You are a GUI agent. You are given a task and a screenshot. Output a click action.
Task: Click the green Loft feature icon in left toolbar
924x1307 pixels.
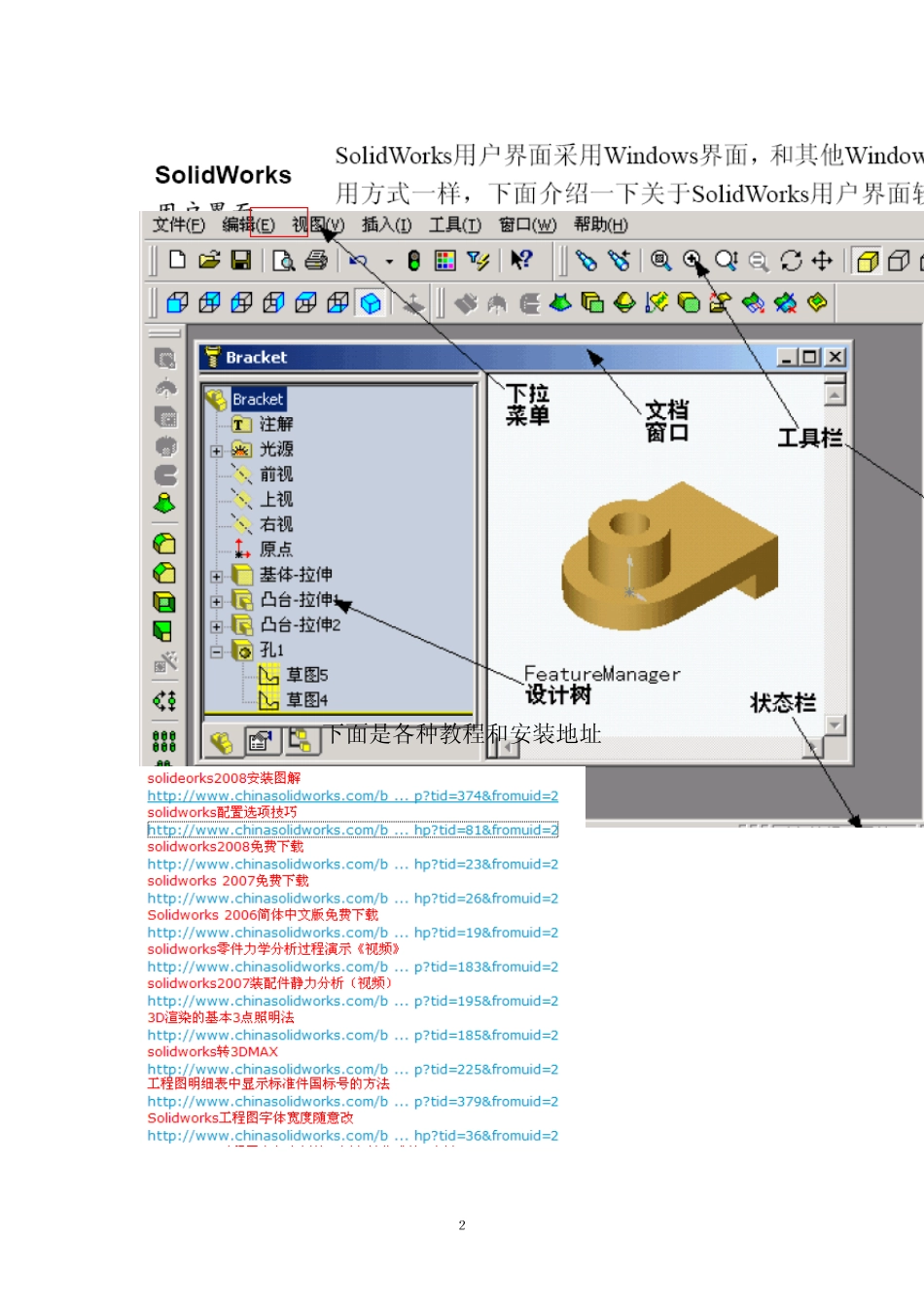pyautogui.click(x=165, y=503)
